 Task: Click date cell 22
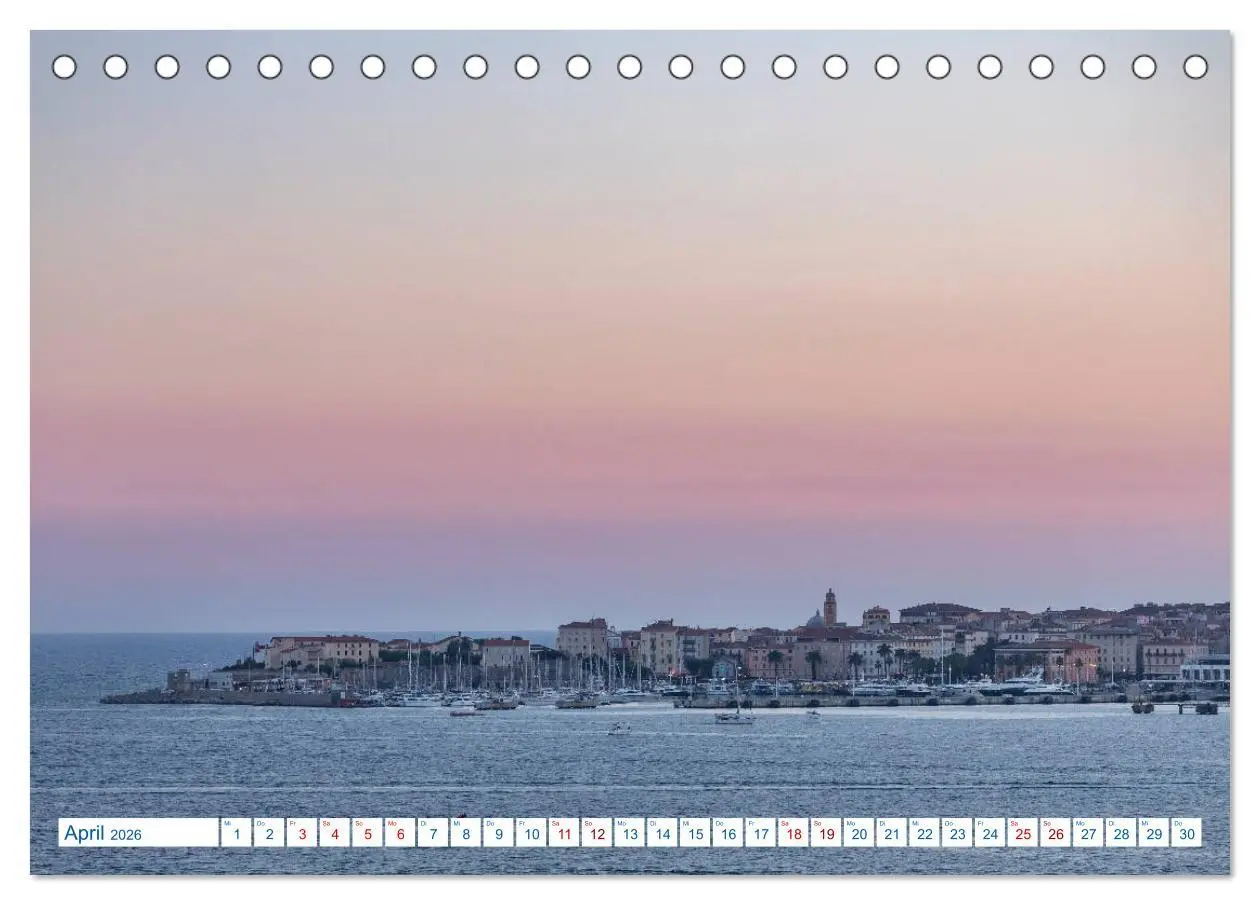[x=924, y=833]
